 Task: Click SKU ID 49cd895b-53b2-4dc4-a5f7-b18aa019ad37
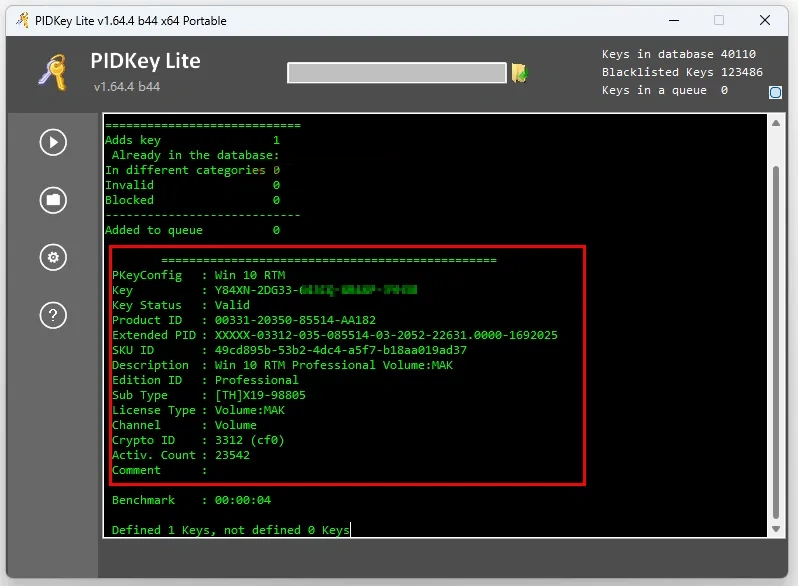(x=340, y=350)
